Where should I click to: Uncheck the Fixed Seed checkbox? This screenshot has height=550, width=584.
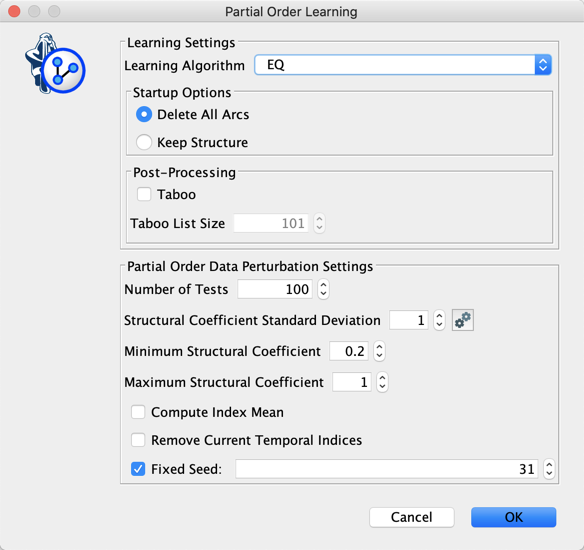[x=138, y=469]
